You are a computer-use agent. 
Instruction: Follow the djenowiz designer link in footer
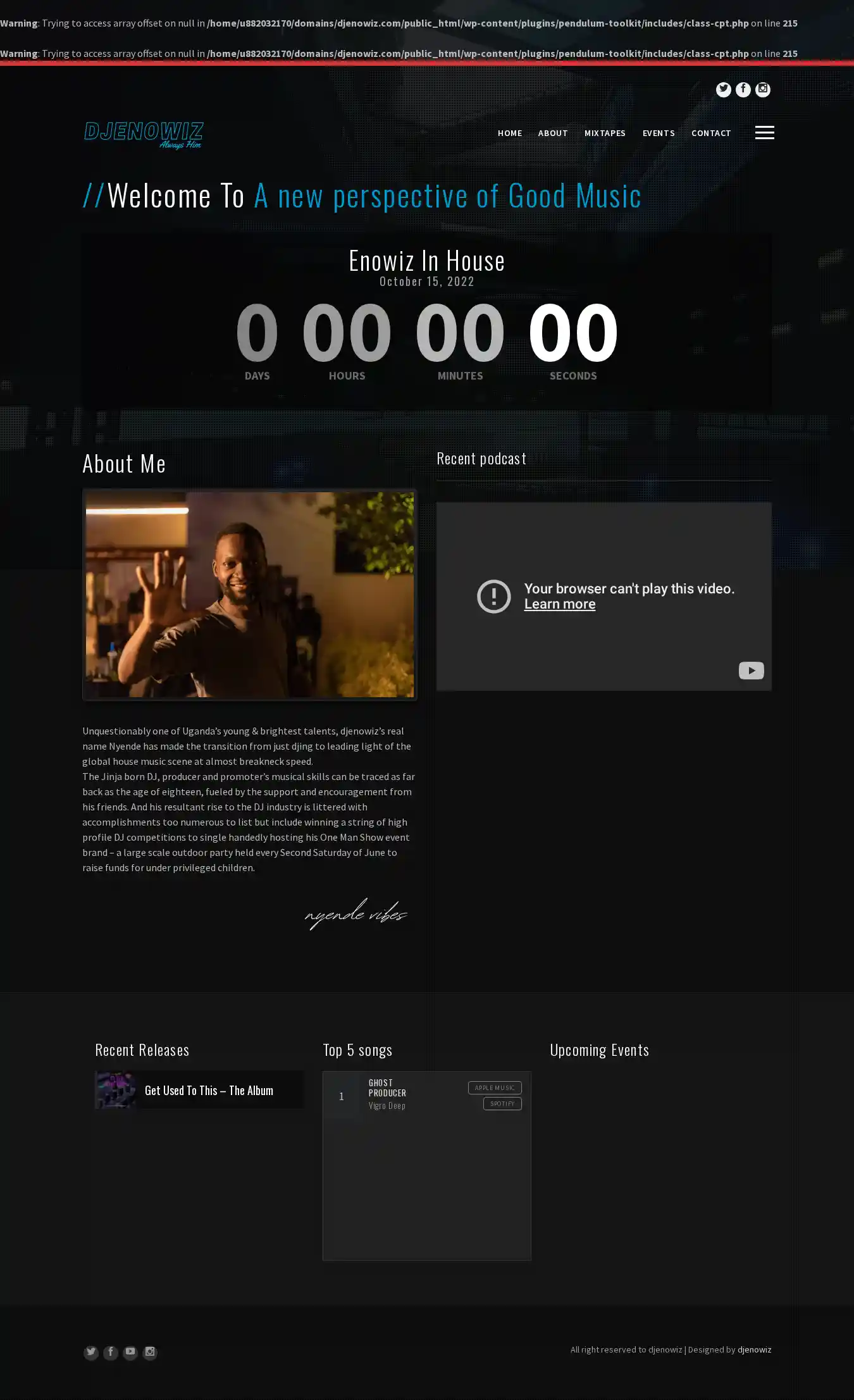(x=754, y=1349)
